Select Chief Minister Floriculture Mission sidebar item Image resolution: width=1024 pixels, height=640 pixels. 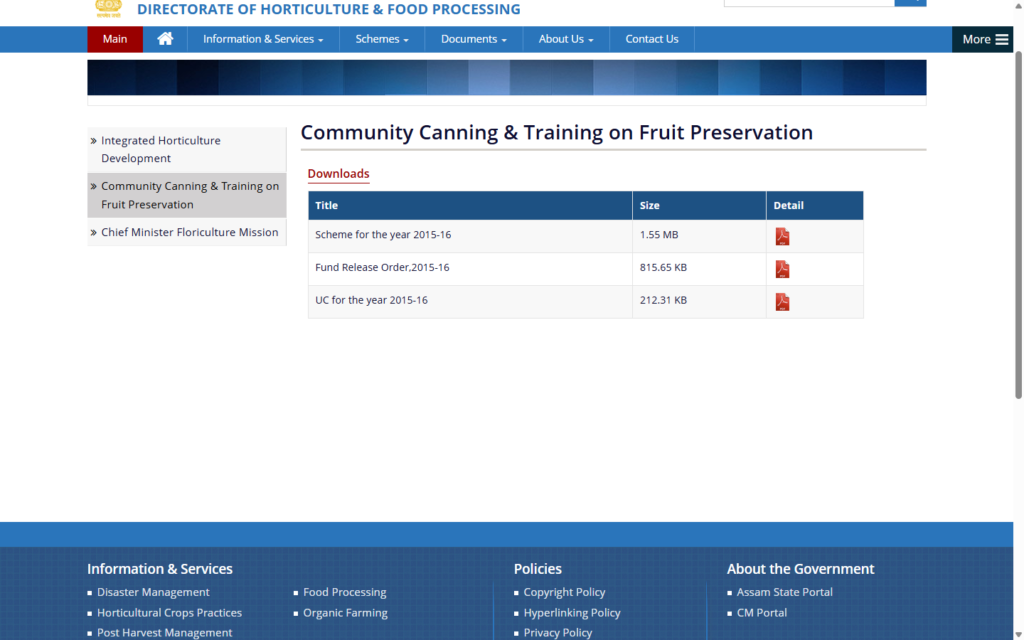click(189, 232)
